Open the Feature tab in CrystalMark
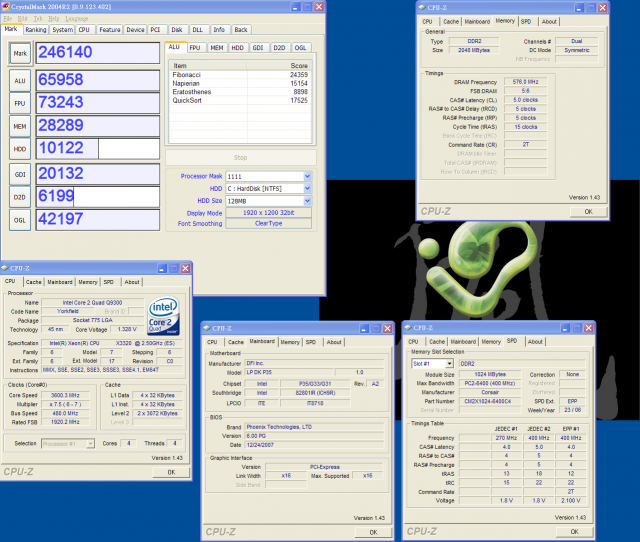The width and height of the screenshot is (640, 542). point(110,30)
